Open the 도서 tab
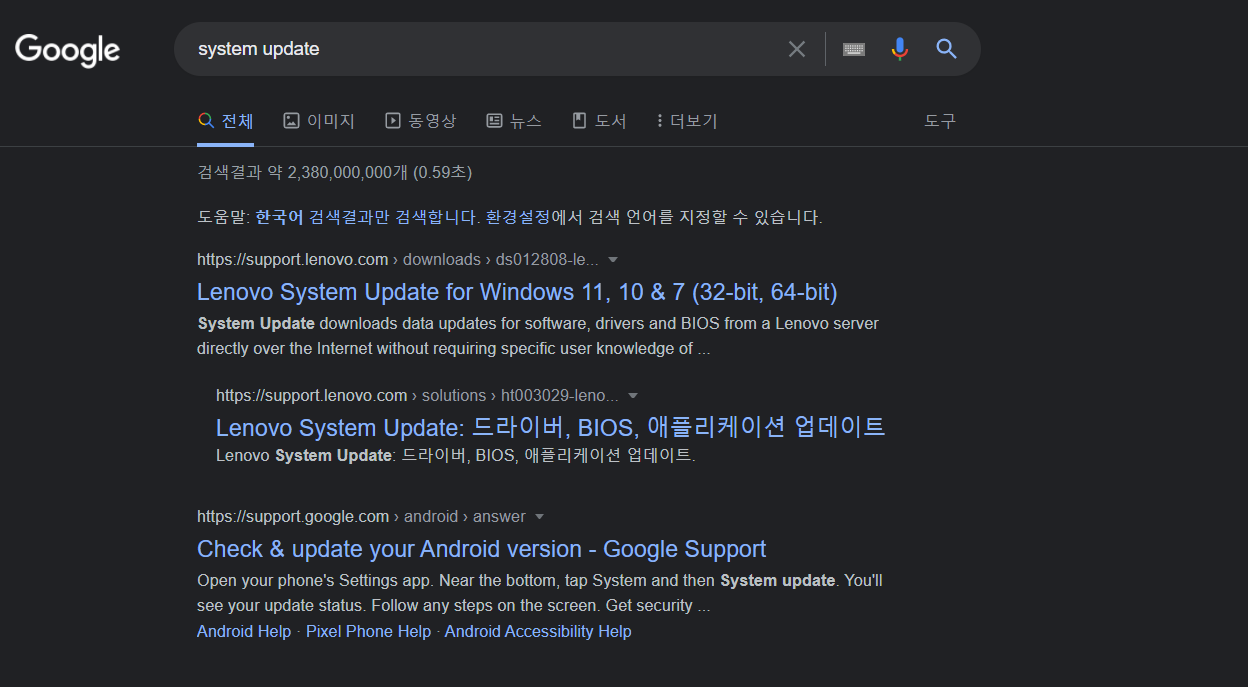Viewport: 1248px width, 687px height. [x=599, y=121]
